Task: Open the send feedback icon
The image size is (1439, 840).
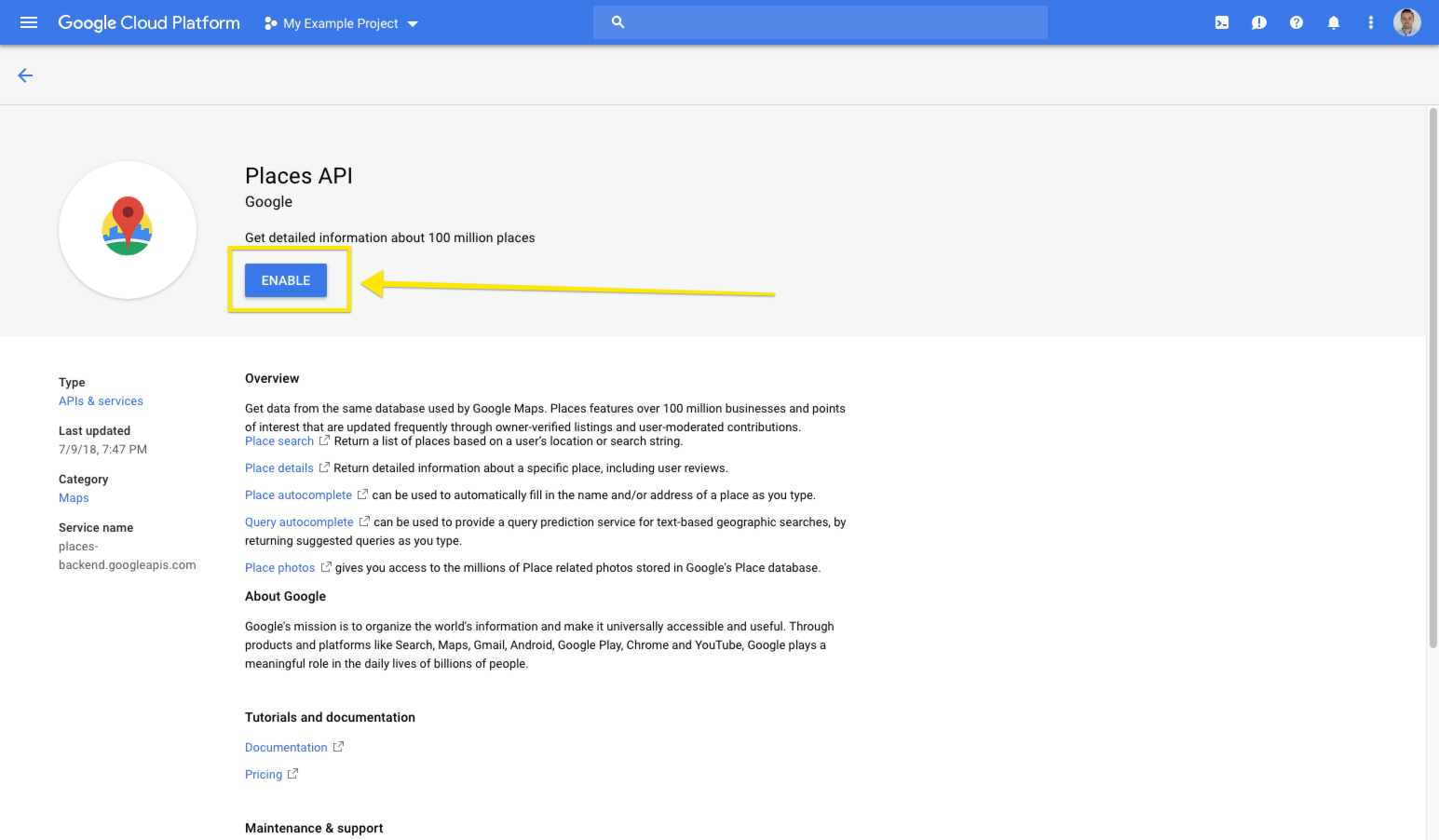Action: (1259, 22)
